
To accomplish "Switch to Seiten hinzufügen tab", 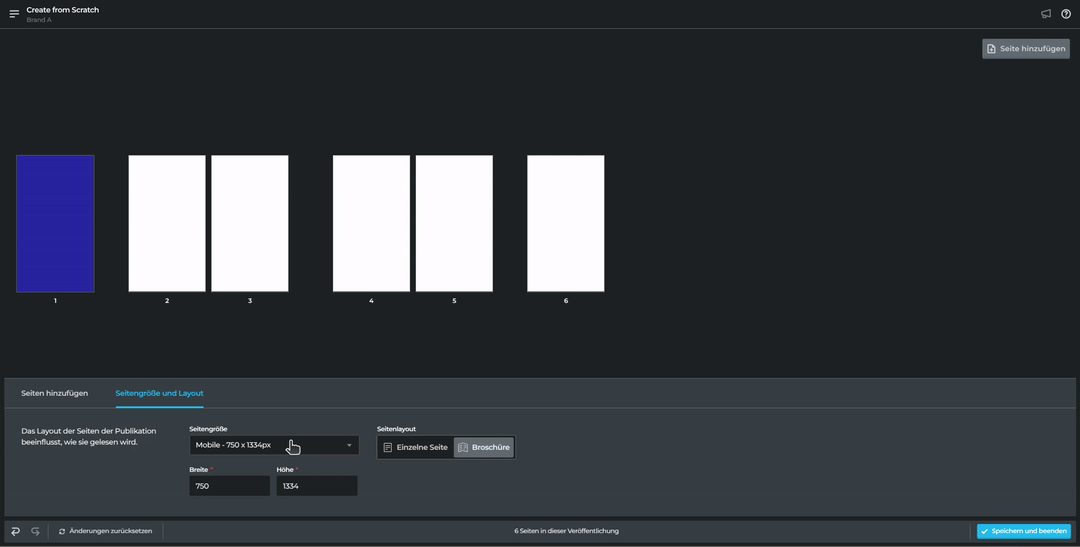I will tap(55, 393).
